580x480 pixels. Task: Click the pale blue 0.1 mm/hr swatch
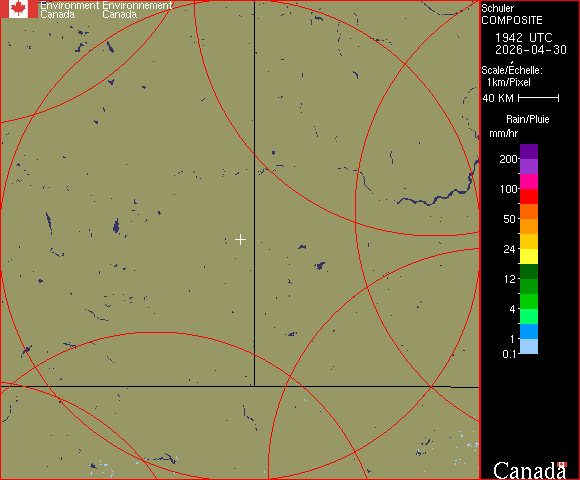click(529, 347)
